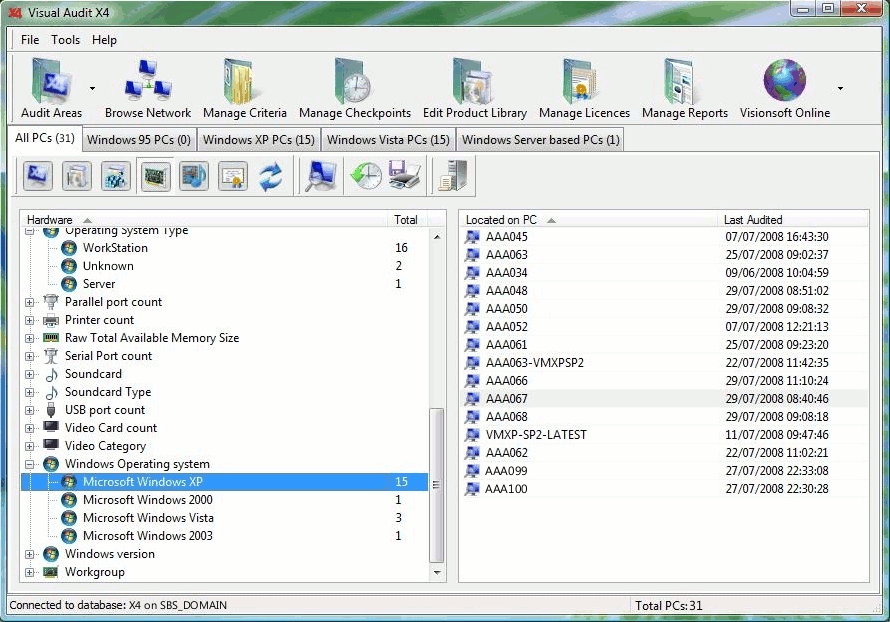Launch Visionsoft Online globe icon
Screen dimensions: 890x622
pos(784,89)
